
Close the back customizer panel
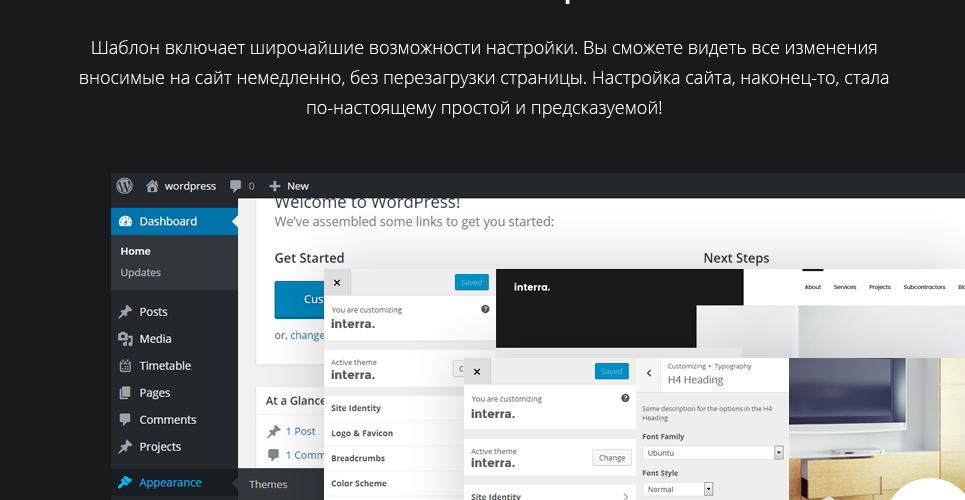click(337, 283)
